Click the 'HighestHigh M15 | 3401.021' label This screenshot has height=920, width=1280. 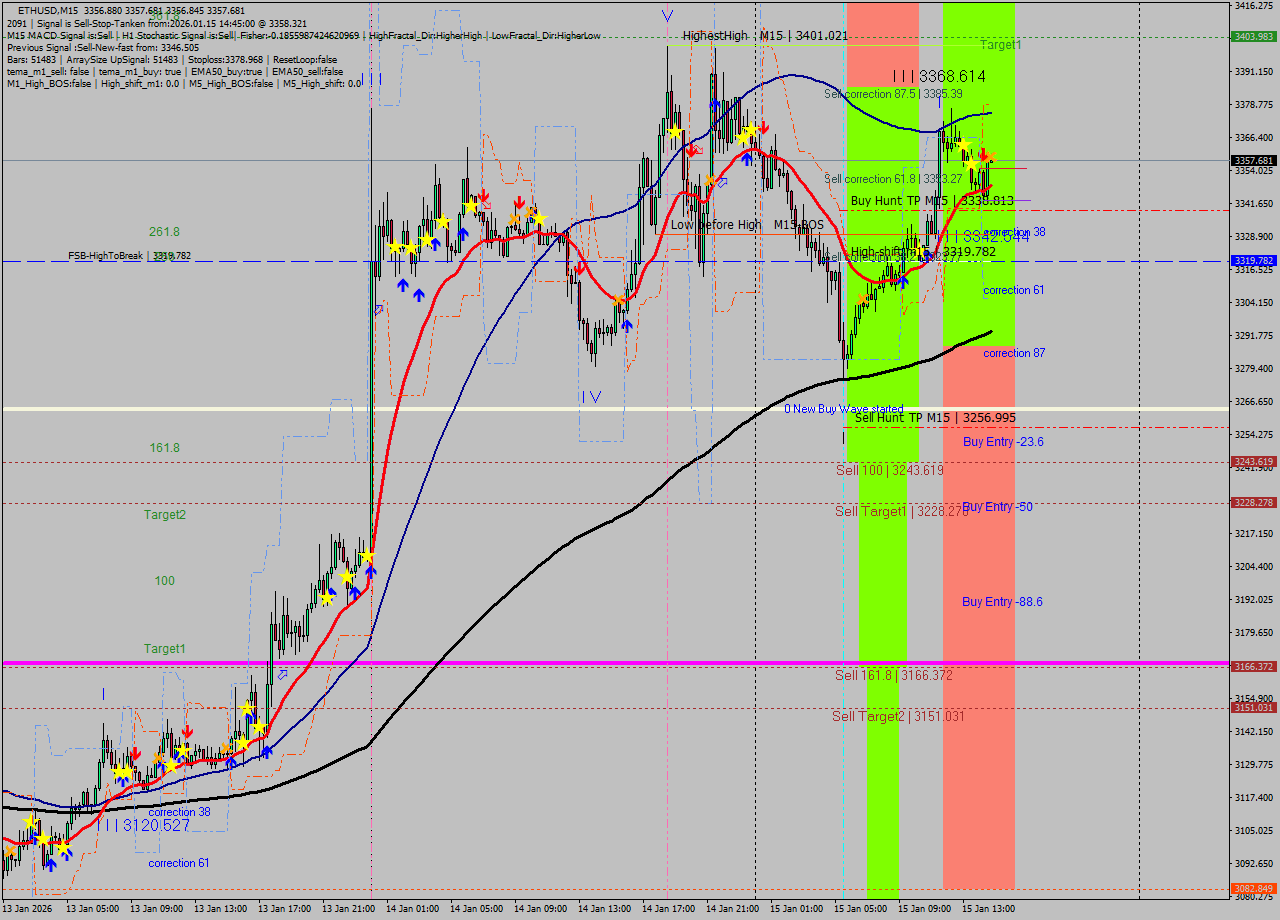coord(765,36)
